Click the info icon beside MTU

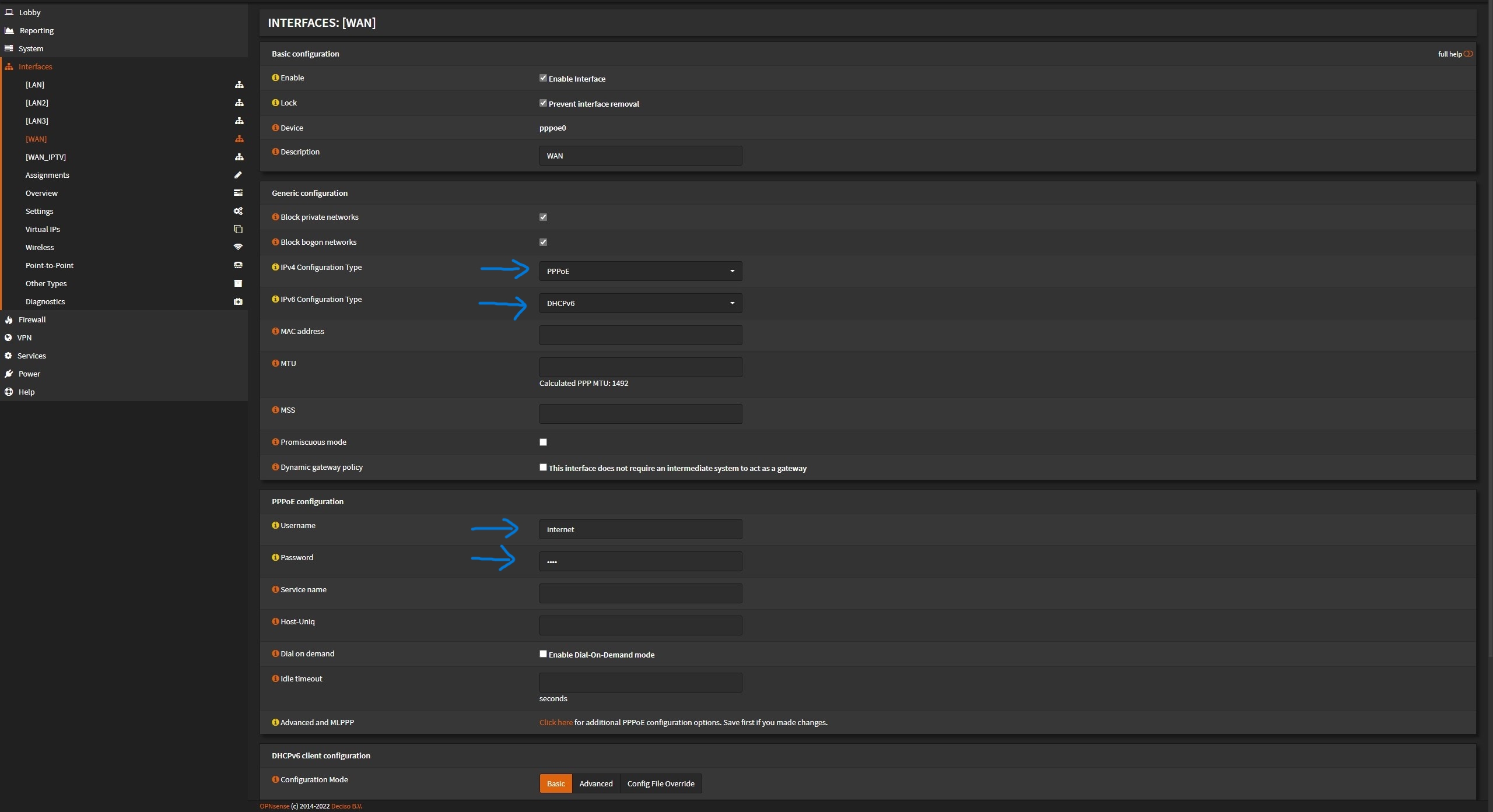pyautogui.click(x=275, y=363)
